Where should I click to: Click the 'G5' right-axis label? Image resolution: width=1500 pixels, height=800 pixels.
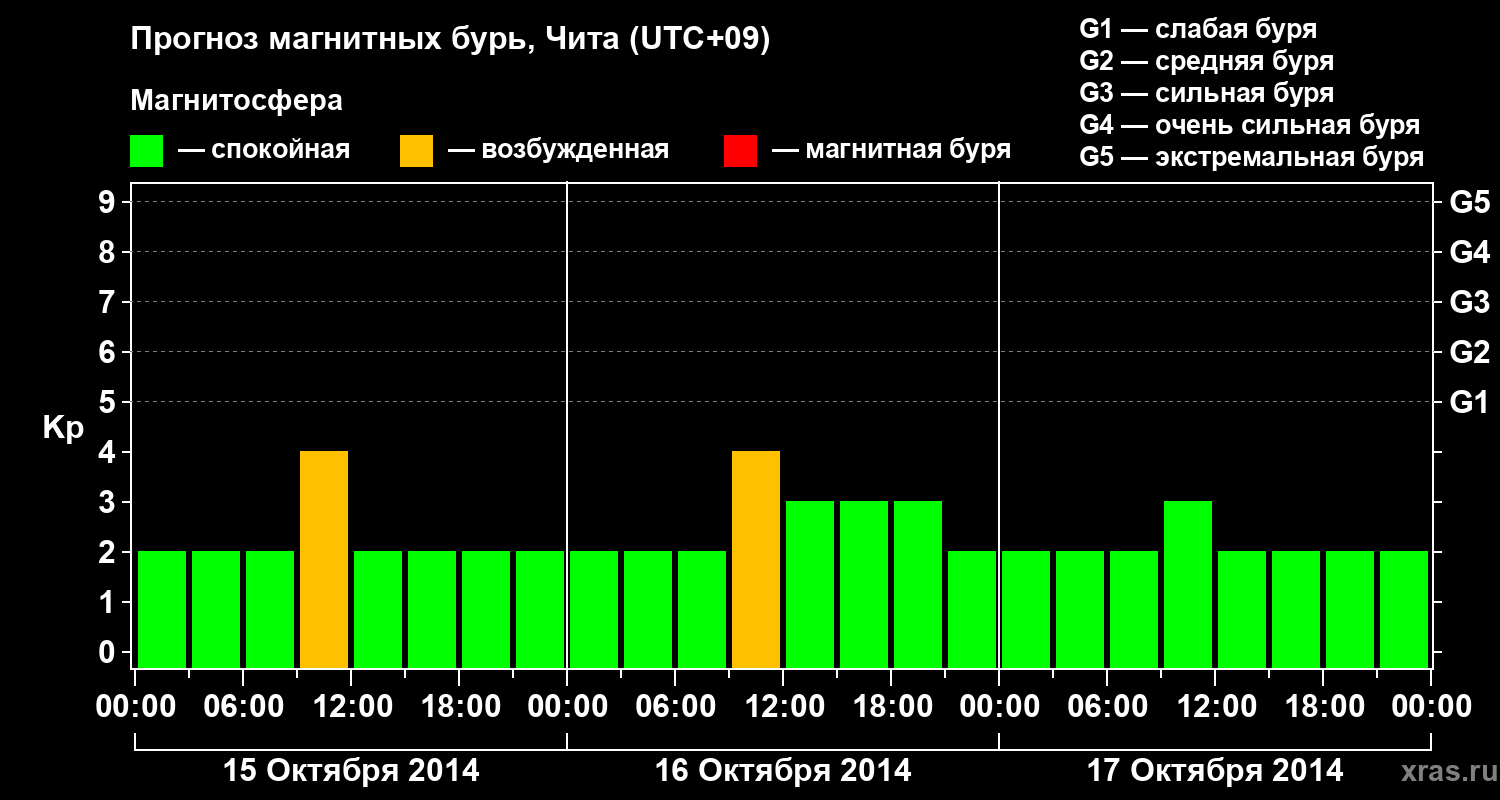[1470, 202]
